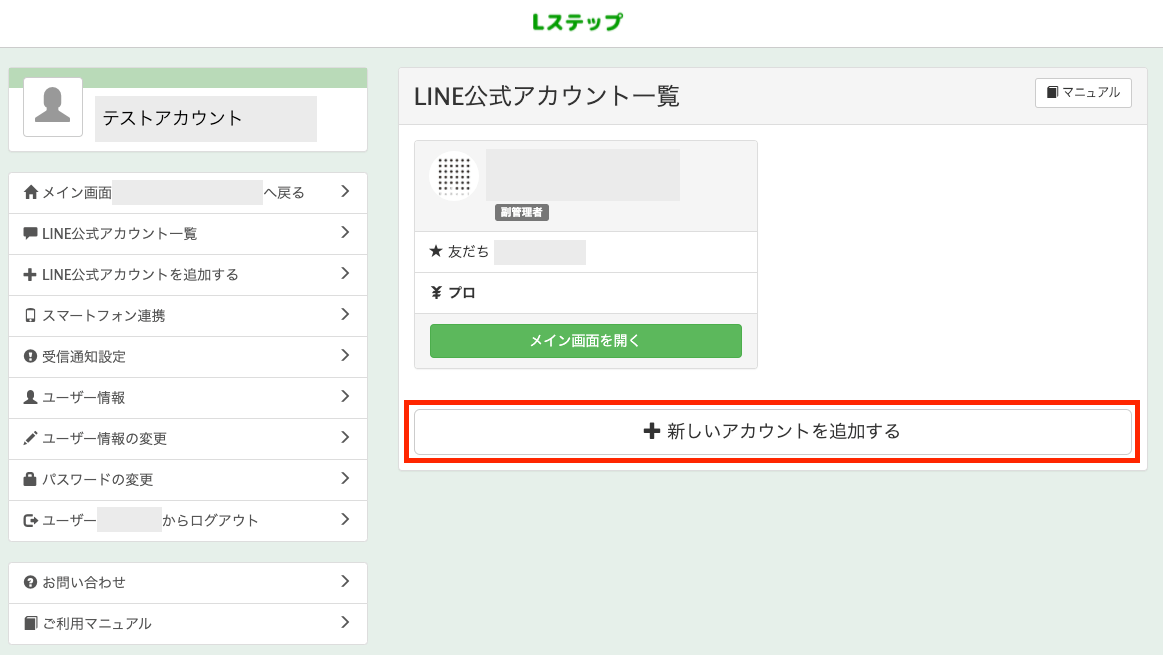Select the テストアカウント name
Screen dimensions: 1163x655
tap(172, 118)
